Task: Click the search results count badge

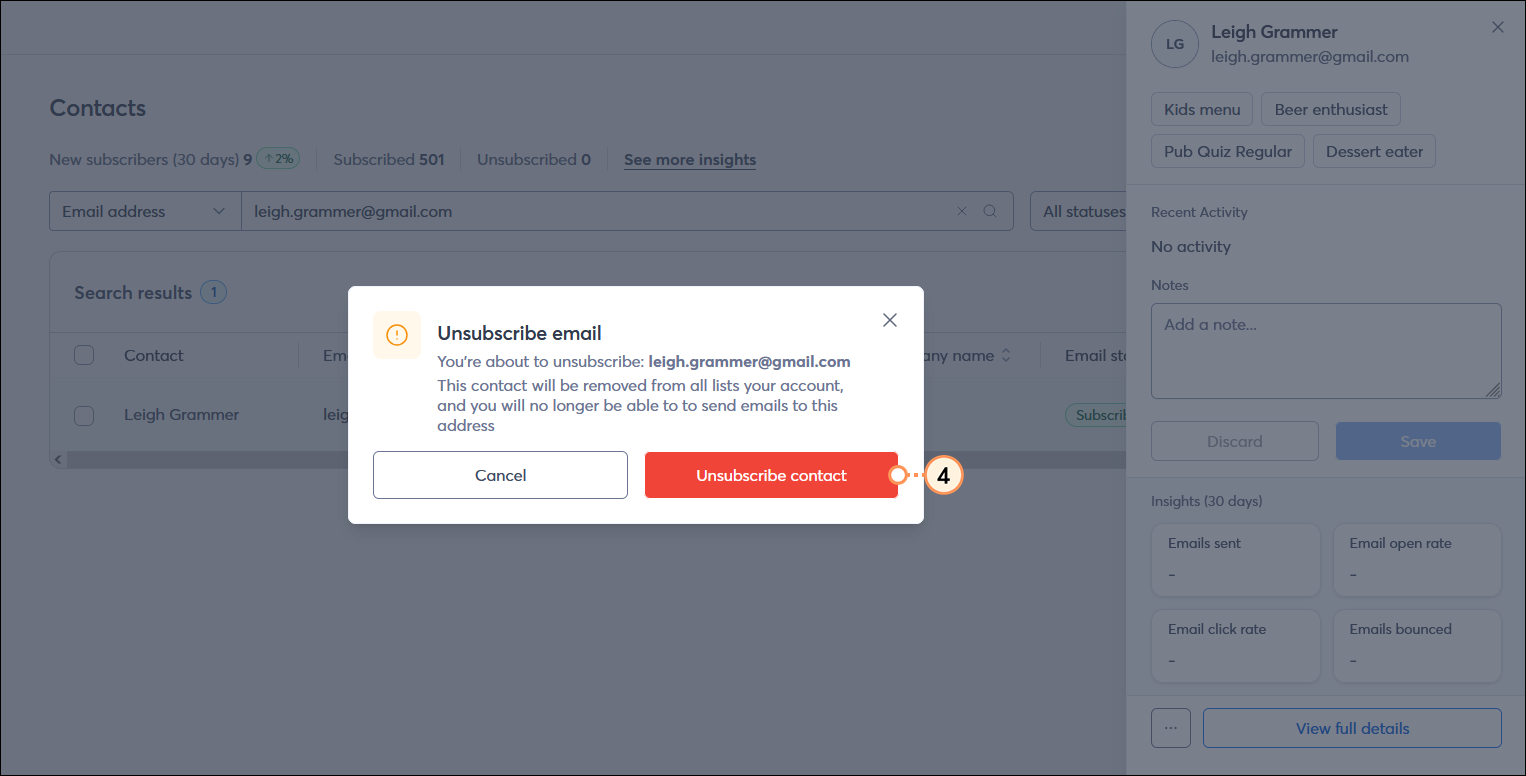Action: click(213, 292)
